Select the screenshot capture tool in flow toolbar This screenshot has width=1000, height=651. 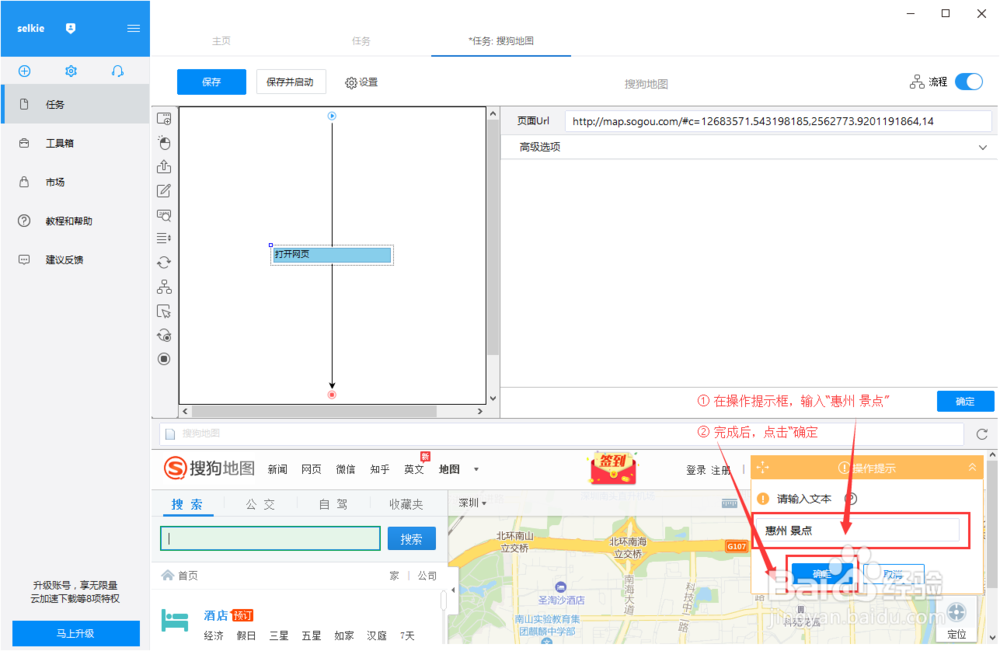(x=164, y=118)
